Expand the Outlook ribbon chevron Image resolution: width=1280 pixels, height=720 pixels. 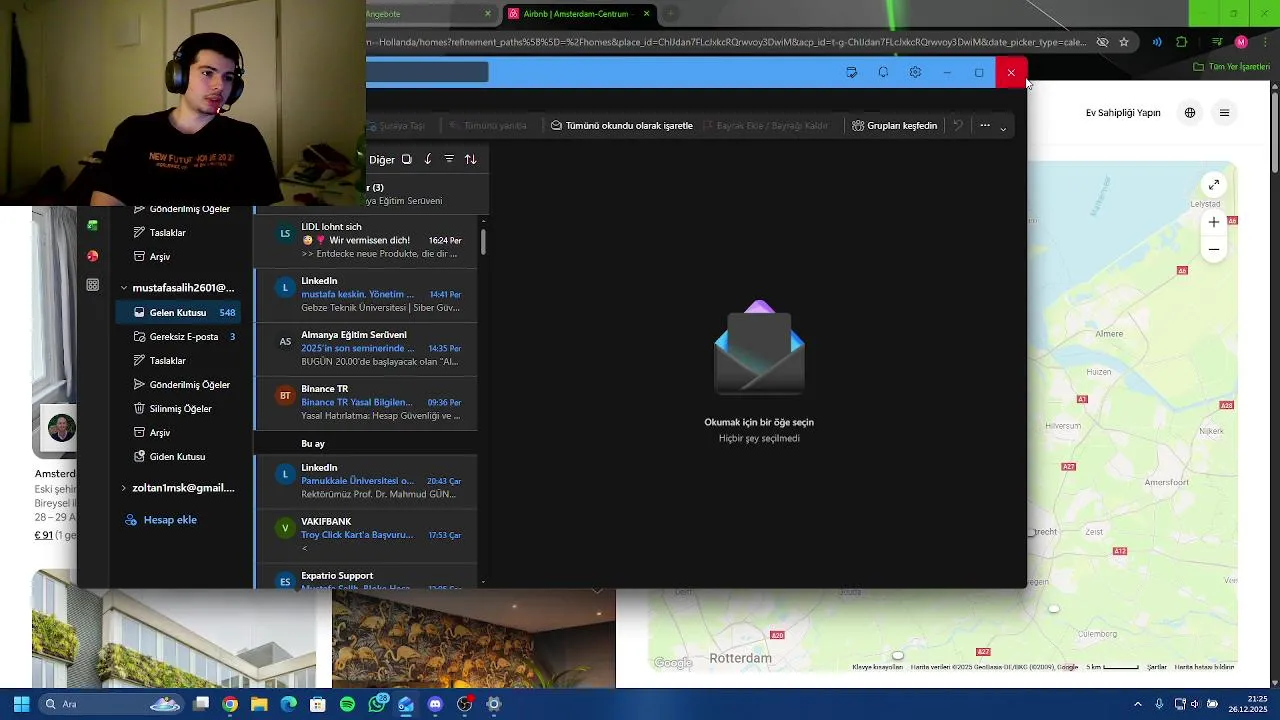tap(1003, 128)
